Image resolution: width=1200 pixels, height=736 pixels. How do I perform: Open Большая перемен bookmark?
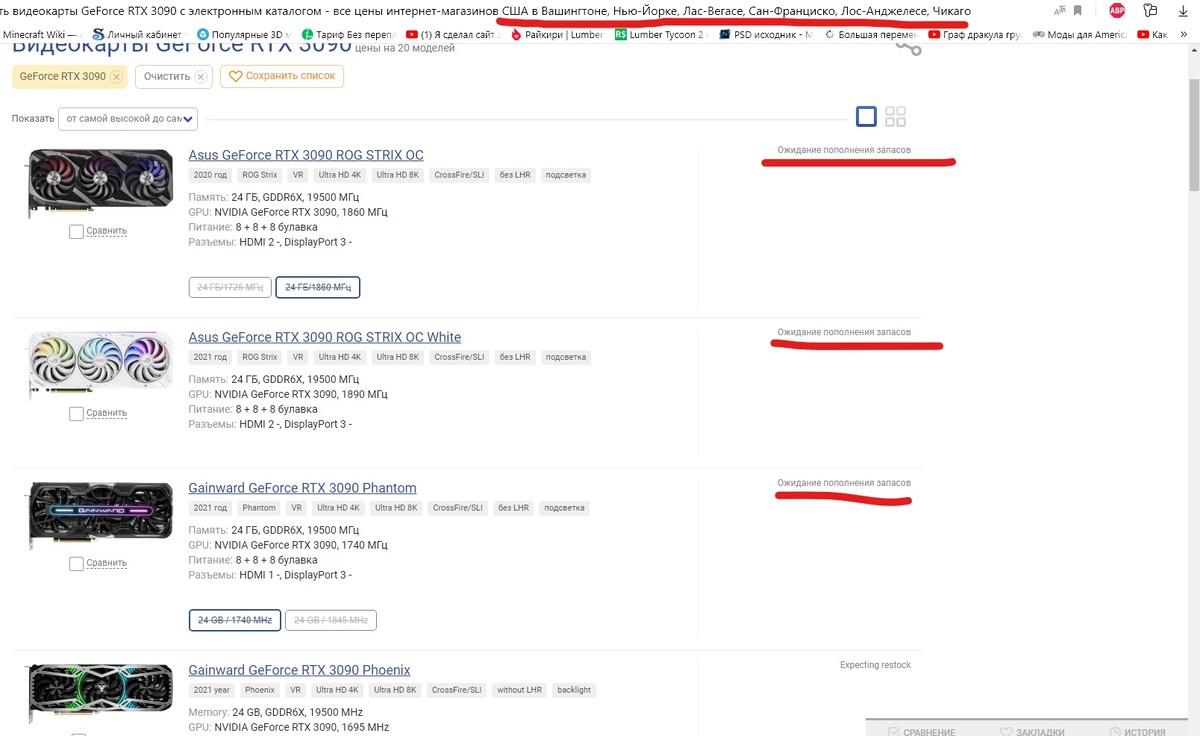[x=870, y=34]
